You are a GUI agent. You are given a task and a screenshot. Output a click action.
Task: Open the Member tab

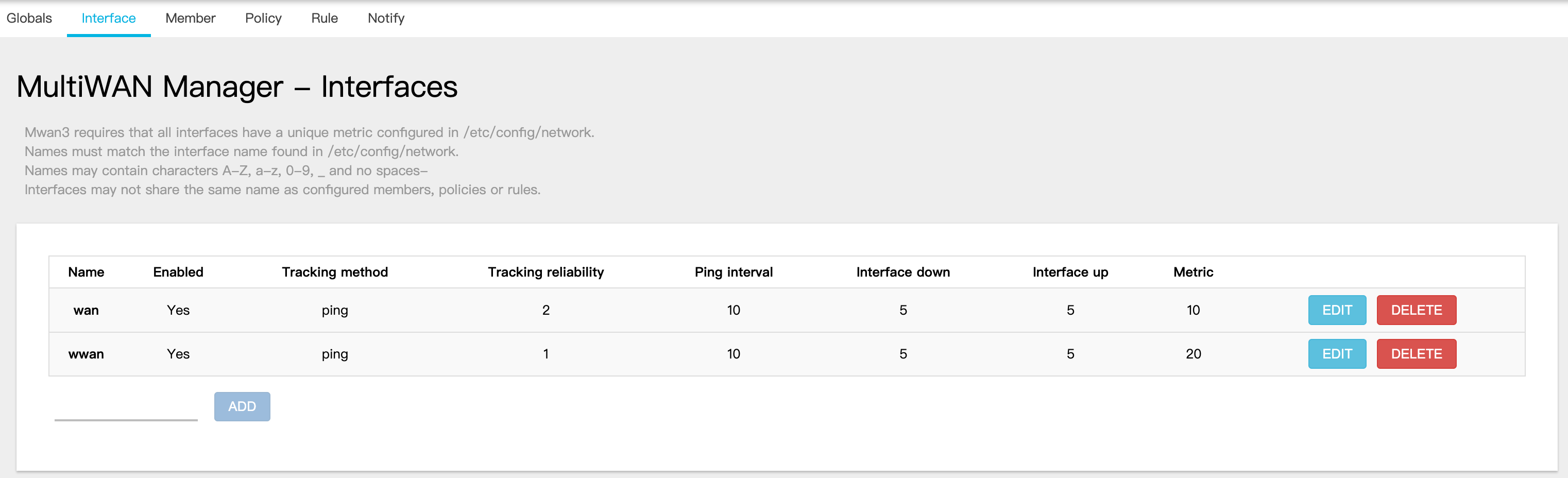pyautogui.click(x=190, y=18)
